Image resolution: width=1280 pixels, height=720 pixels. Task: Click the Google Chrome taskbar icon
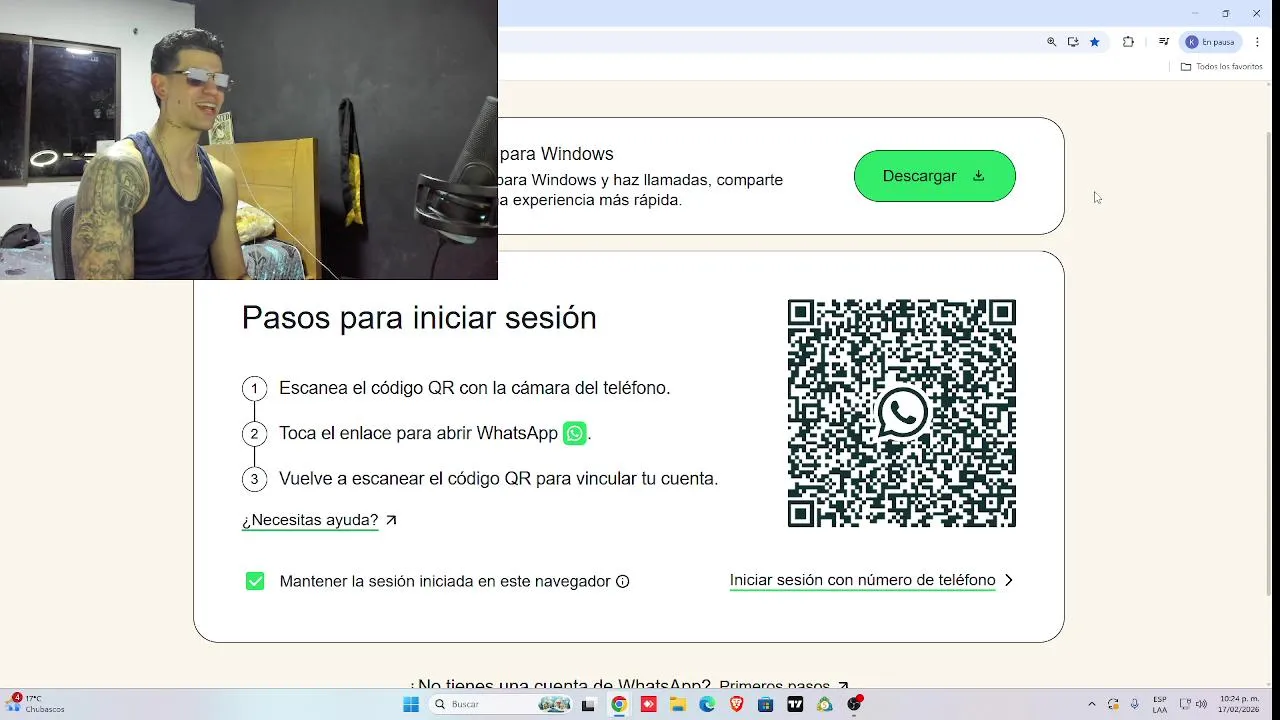(x=619, y=704)
